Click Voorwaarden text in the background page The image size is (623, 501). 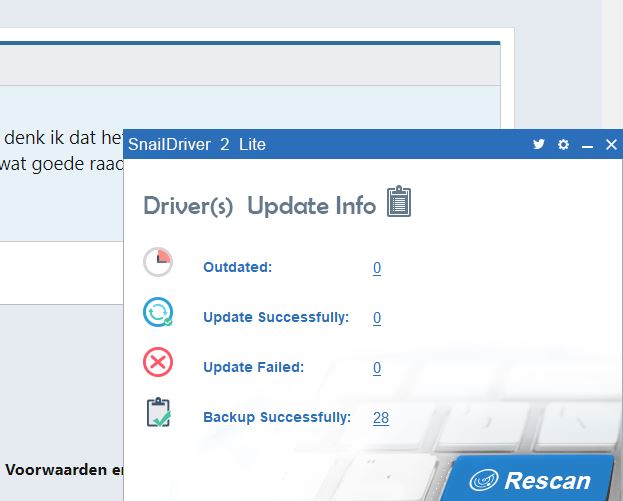[56, 470]
